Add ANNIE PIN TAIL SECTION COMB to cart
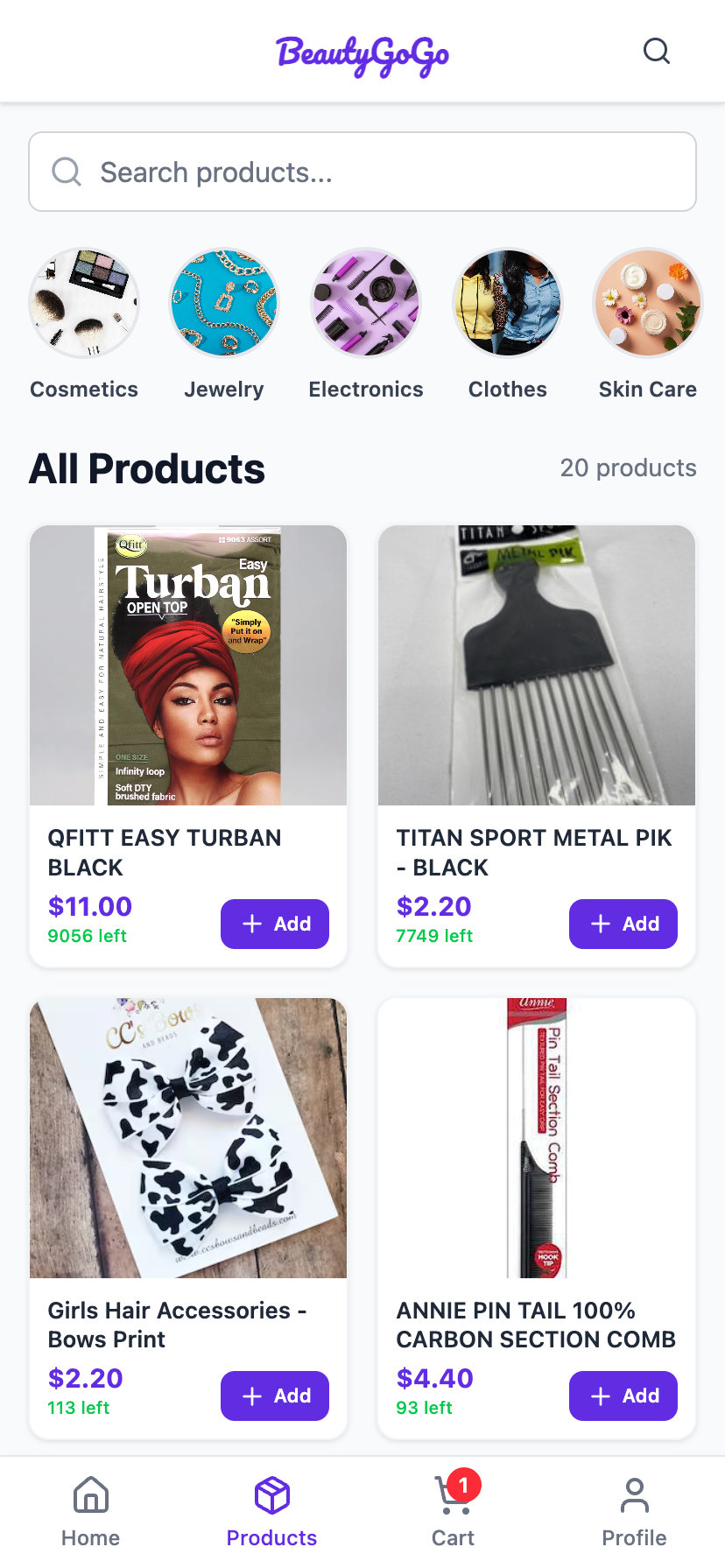This screenshot has width=725, height=1568. click(x=623, y=1396)
